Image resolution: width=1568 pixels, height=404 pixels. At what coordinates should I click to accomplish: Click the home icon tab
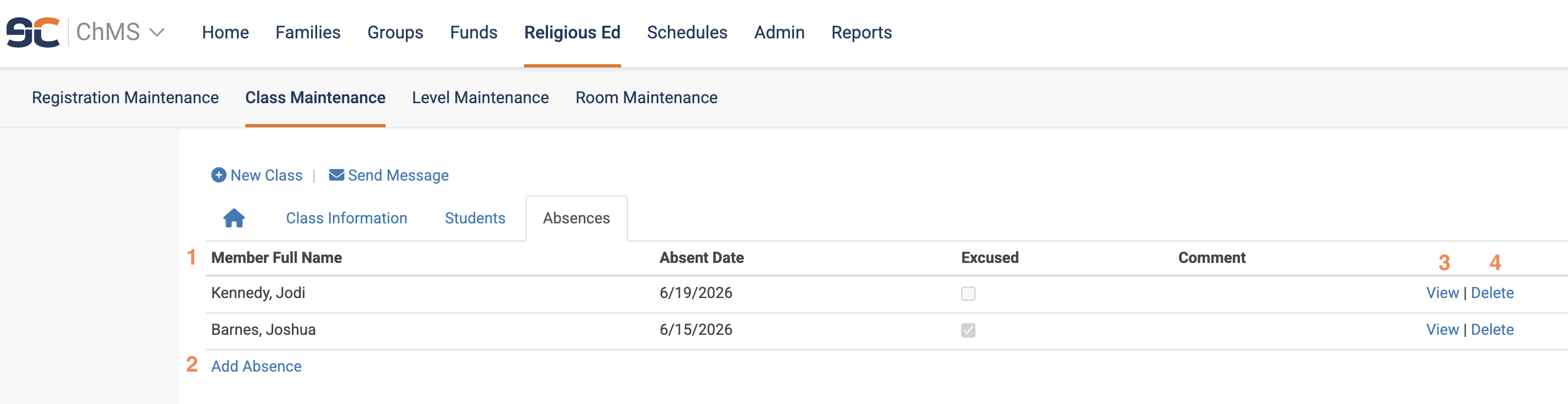(x=234, y=217)
